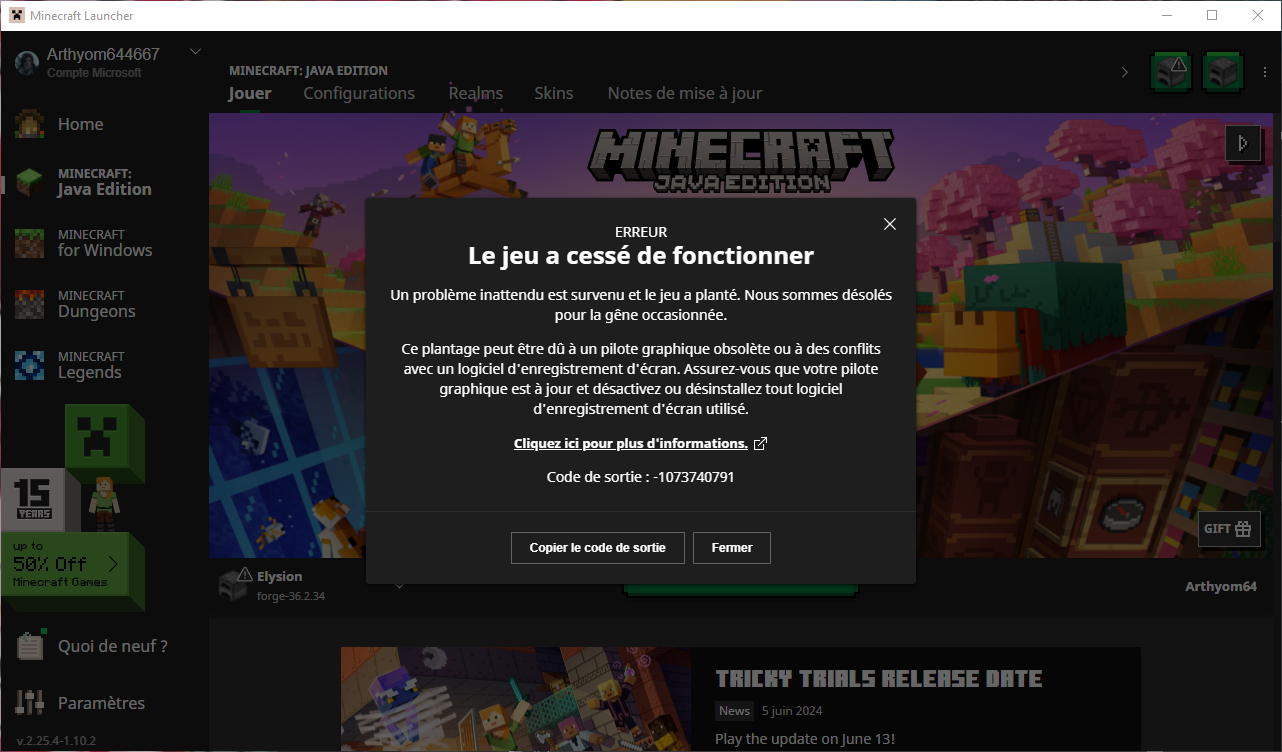Viewport: 1282px width, 752px height.
Task: Select the Minecraft for Windows icon
Action: pyautogui.click(x=29, y=243)
